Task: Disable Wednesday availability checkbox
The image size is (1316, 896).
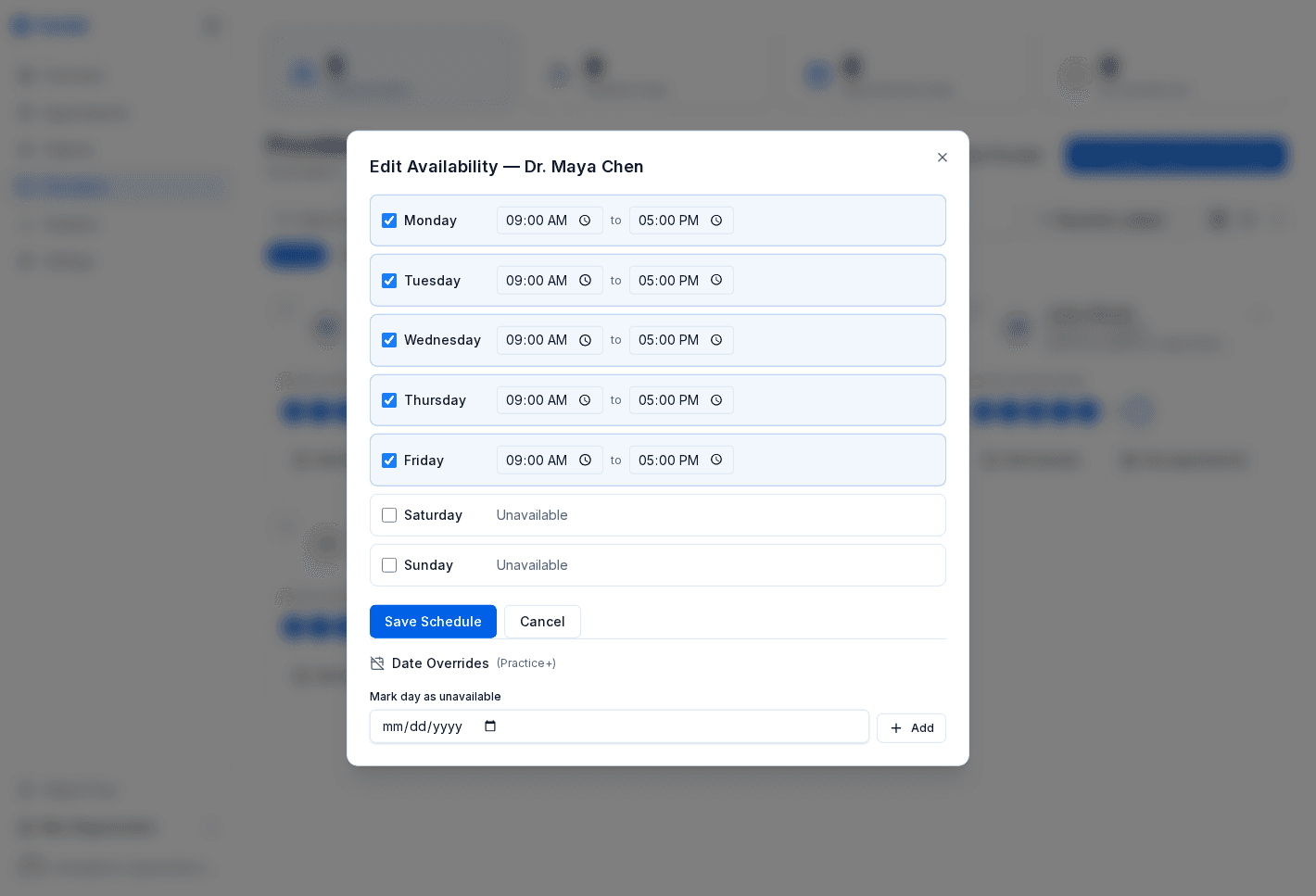Action: 389,340
